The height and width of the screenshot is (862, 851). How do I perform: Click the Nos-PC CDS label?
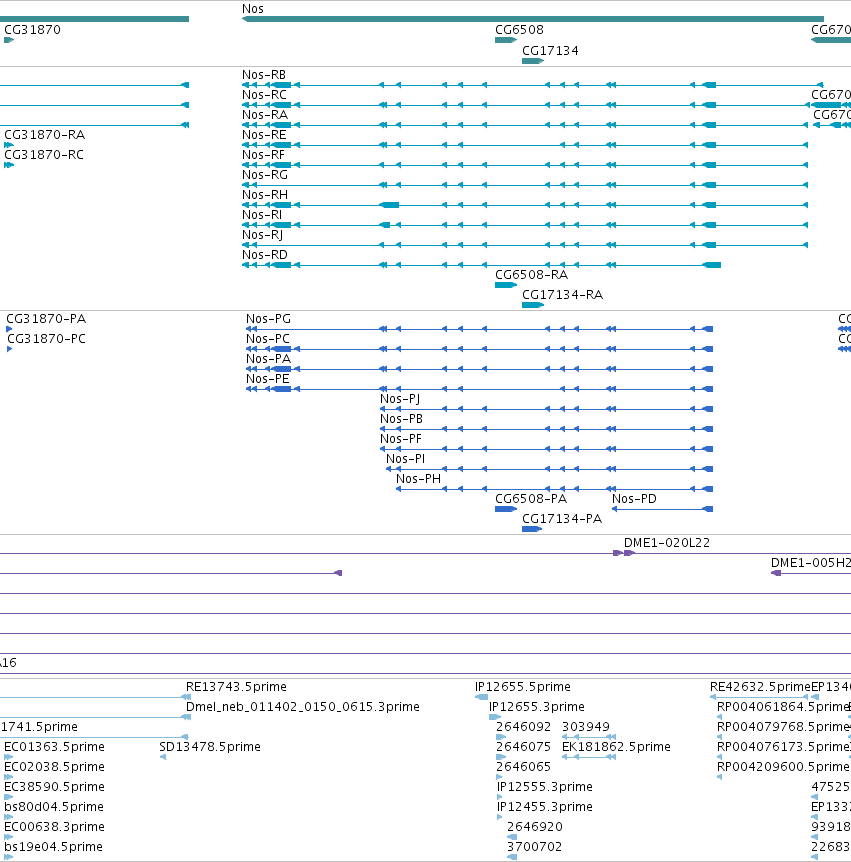pyautogui.click(x=268, y=339)
